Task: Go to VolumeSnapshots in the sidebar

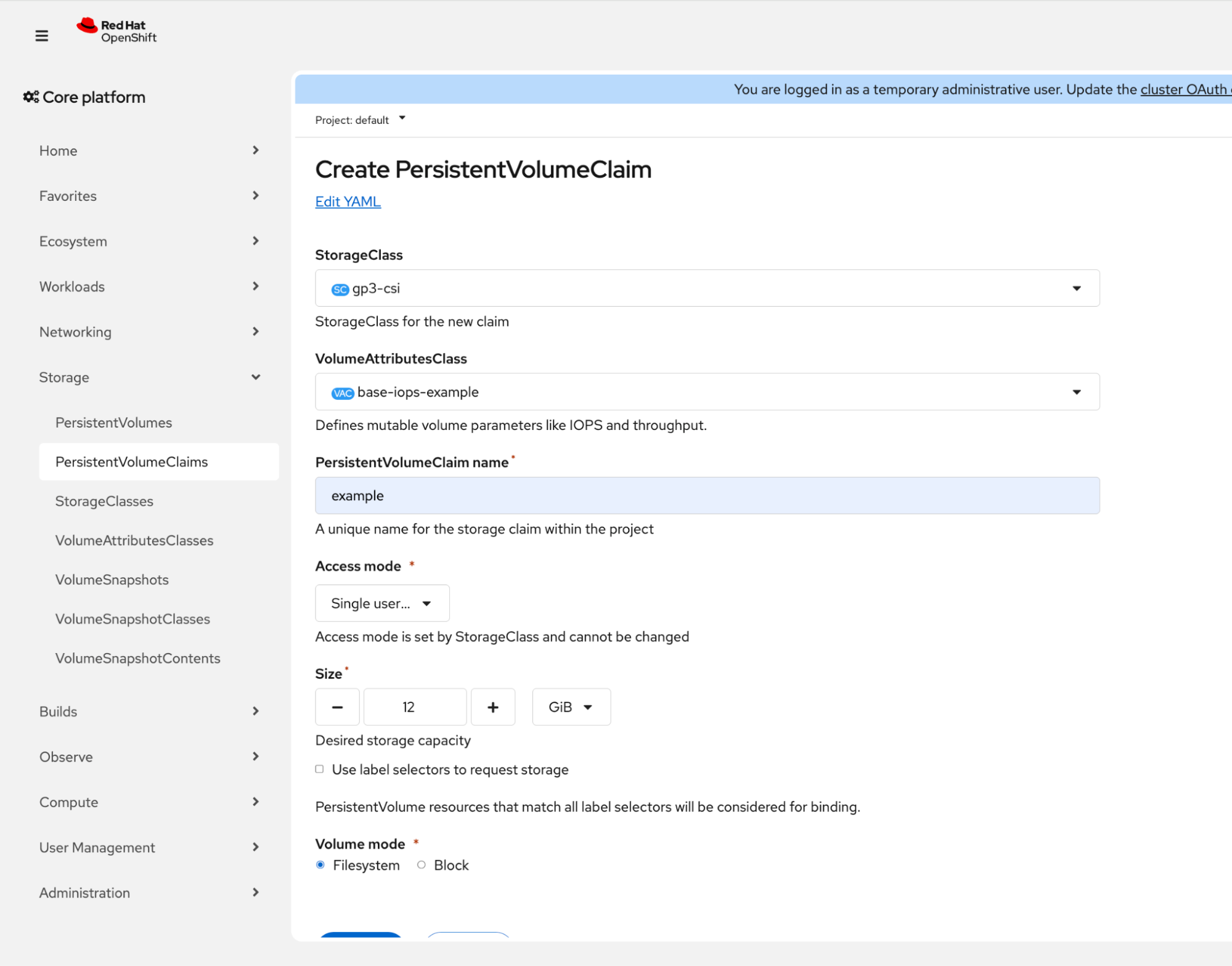Action: pos(112,579)
